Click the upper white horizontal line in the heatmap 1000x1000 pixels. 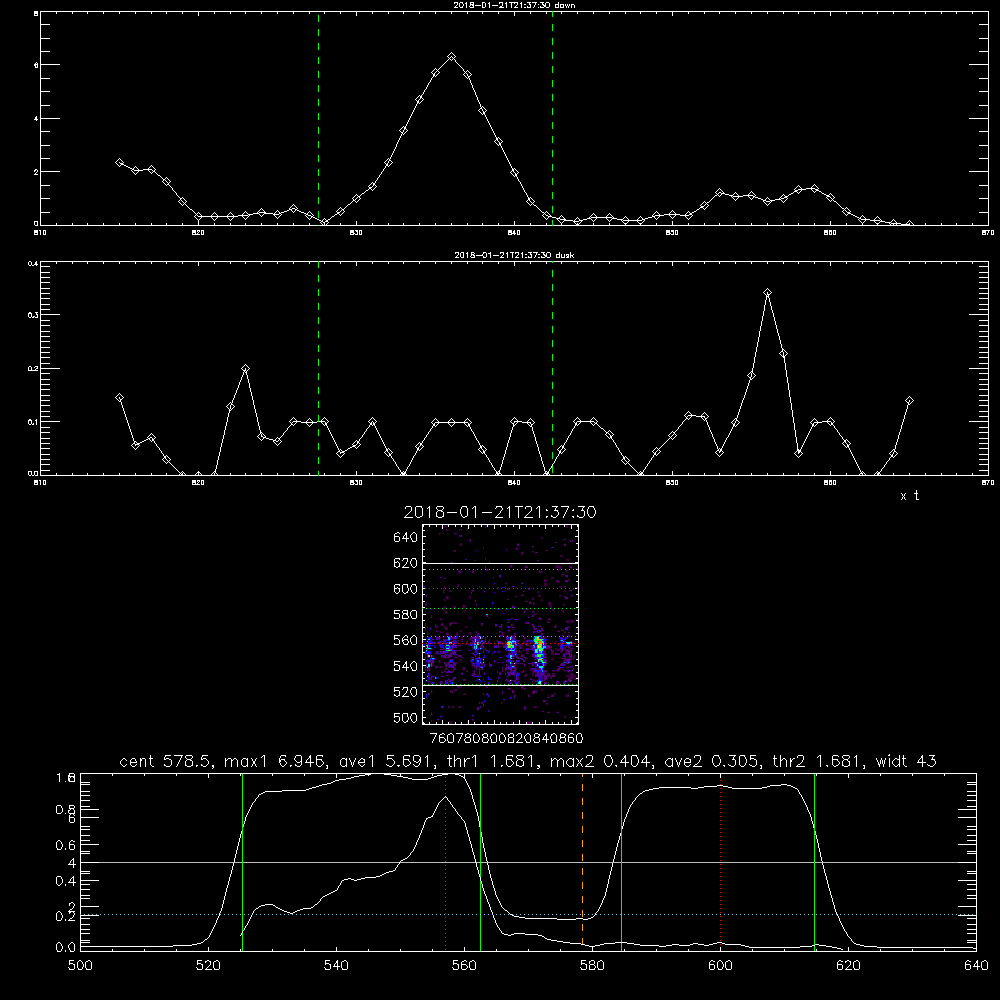[501, 563]
